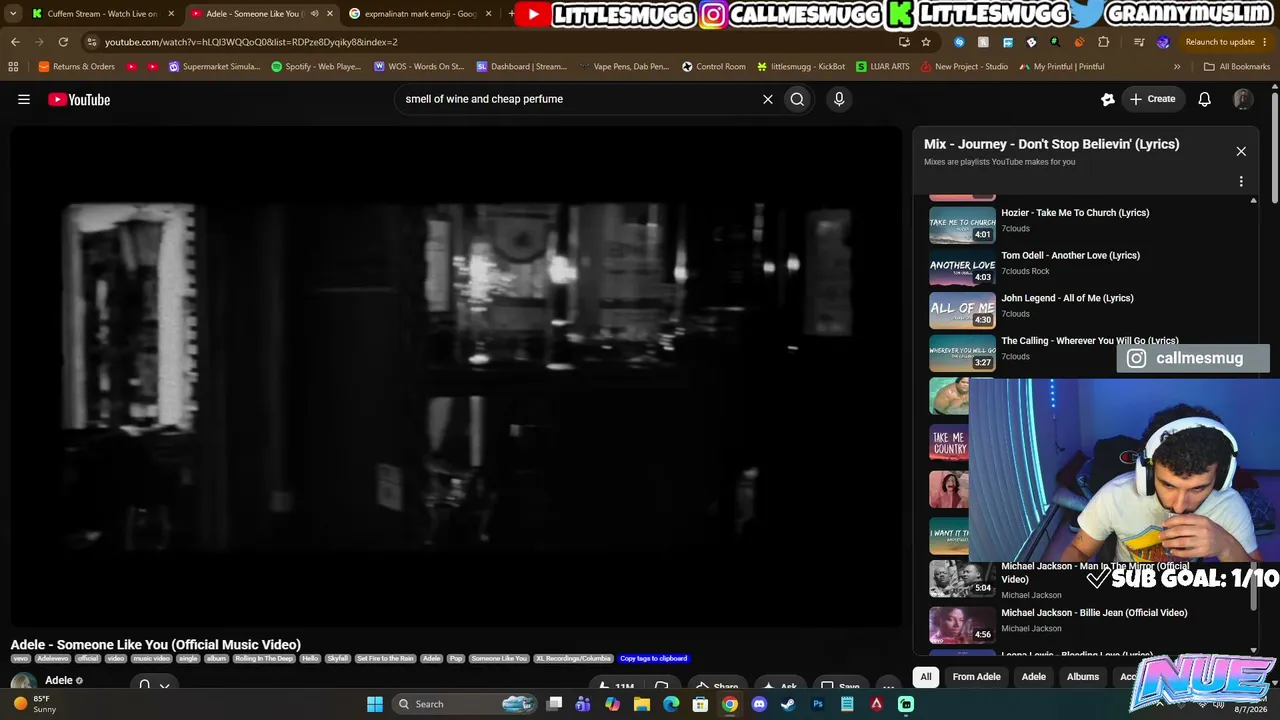Switch to the expmalinatn mark emoji Google tab

[420, 14]
